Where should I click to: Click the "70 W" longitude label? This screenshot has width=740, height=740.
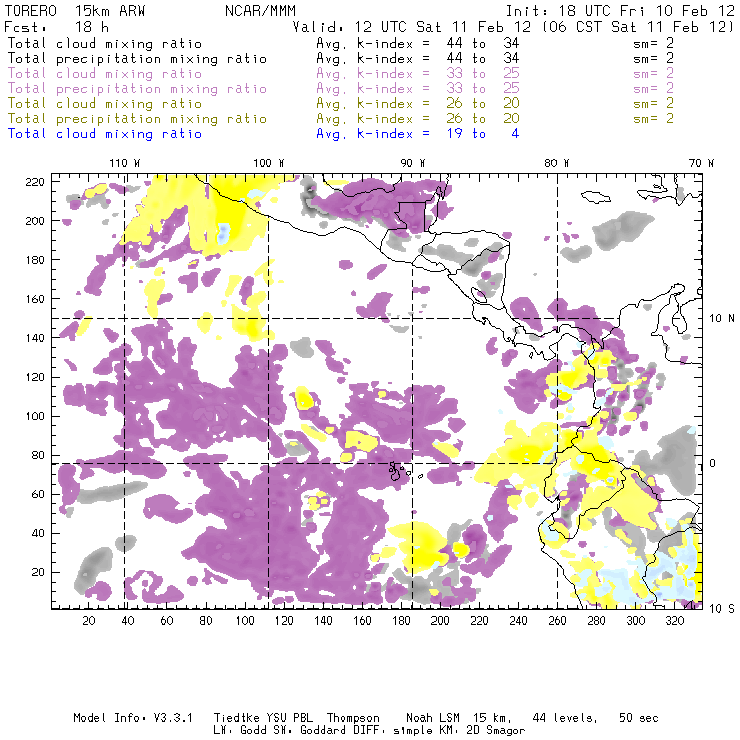coord(701,163)
